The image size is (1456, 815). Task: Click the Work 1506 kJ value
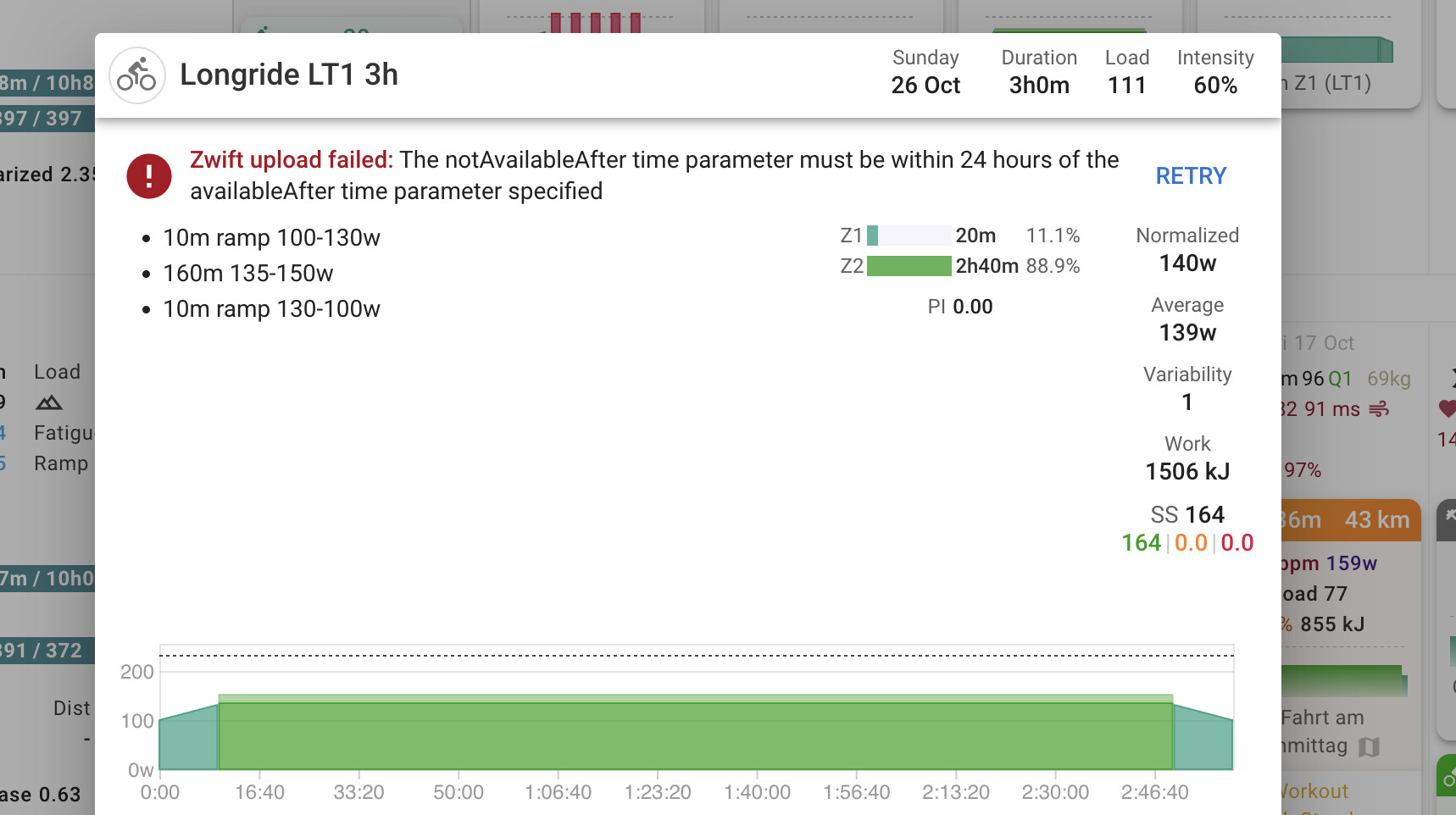pyautogui.click(x=1187, y=472)
